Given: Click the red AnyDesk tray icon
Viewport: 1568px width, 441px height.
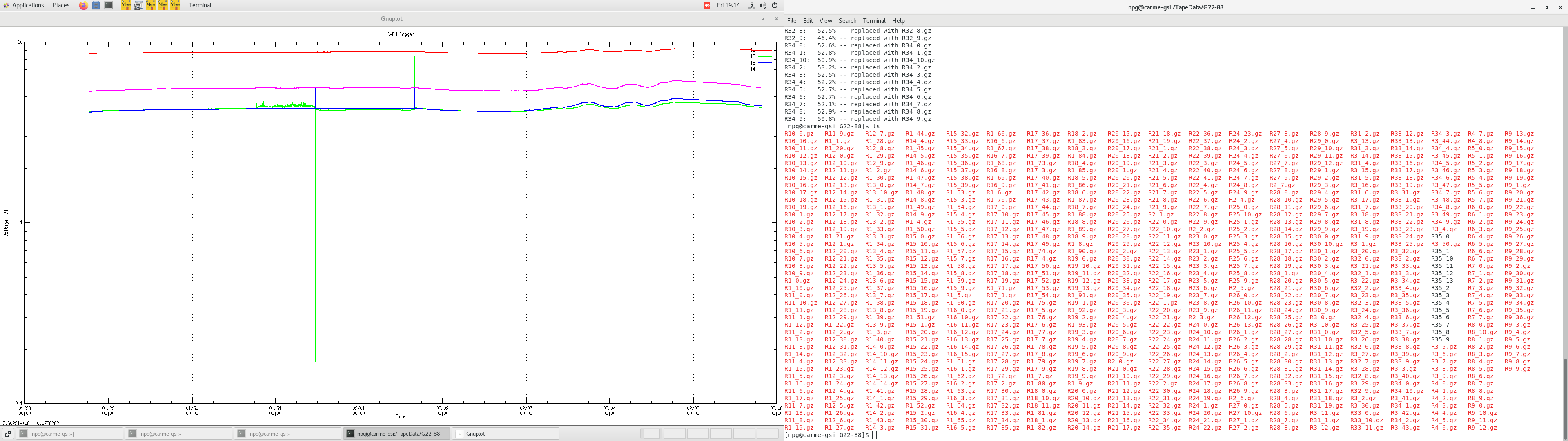Looking at the screenshot, I should [x=707, y=5].
